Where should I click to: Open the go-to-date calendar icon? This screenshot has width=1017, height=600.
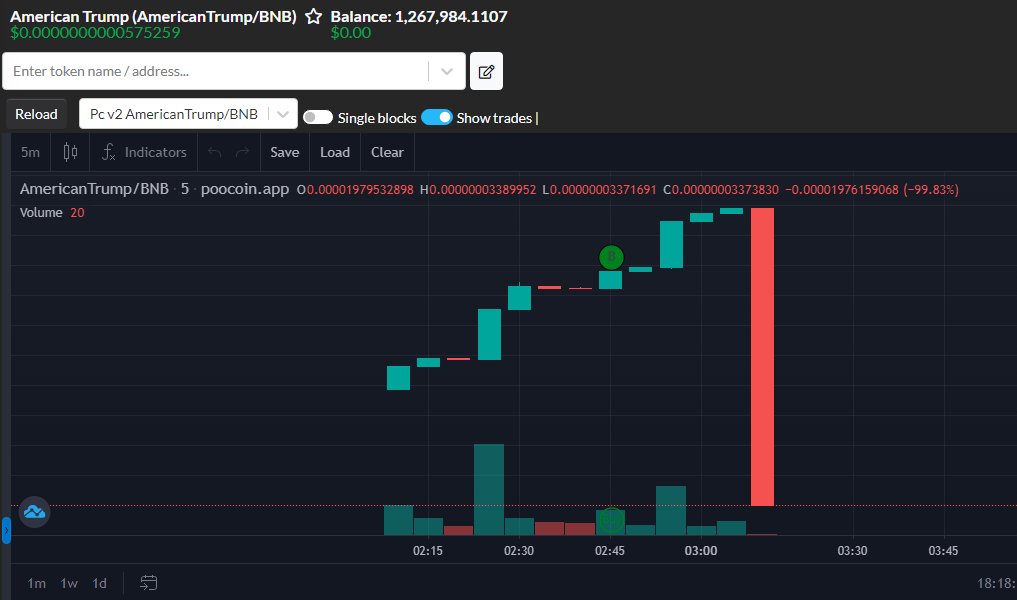(x=149, y=582)
